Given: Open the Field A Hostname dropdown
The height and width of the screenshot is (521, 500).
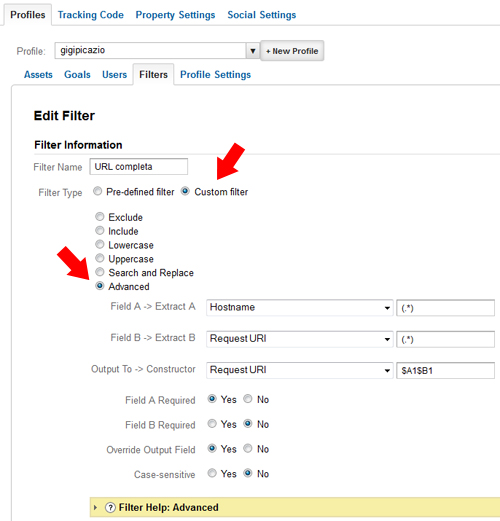Looking at the screenshot, I should coord(300,307).
